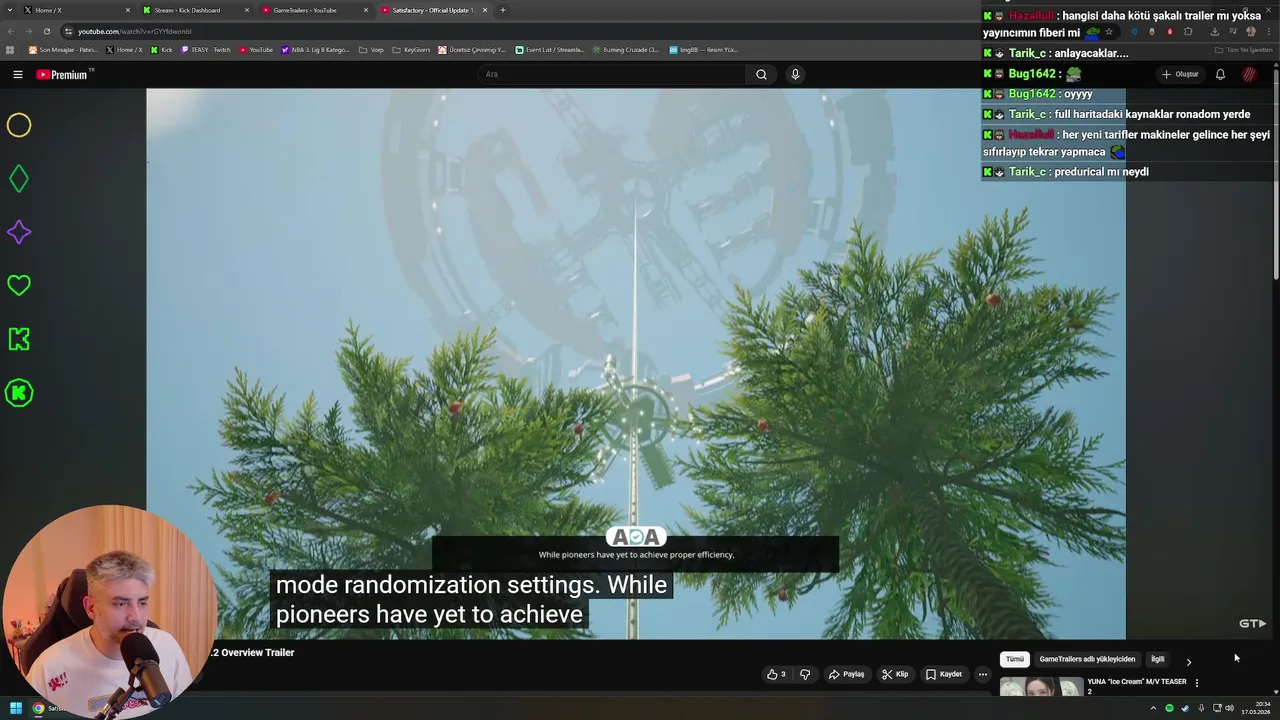Screen dimensions: 1280x720
Task: Save the video with Kaydet
Action: [x=943, y=674]
